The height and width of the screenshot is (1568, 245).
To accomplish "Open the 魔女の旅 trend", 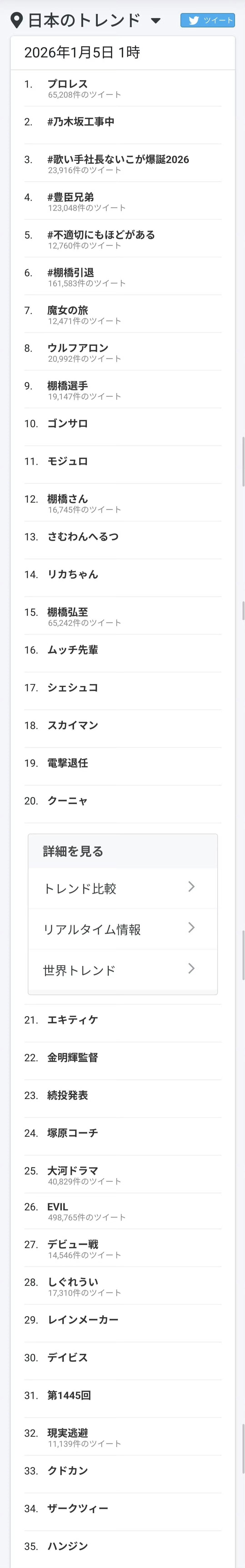I will 67,310.
